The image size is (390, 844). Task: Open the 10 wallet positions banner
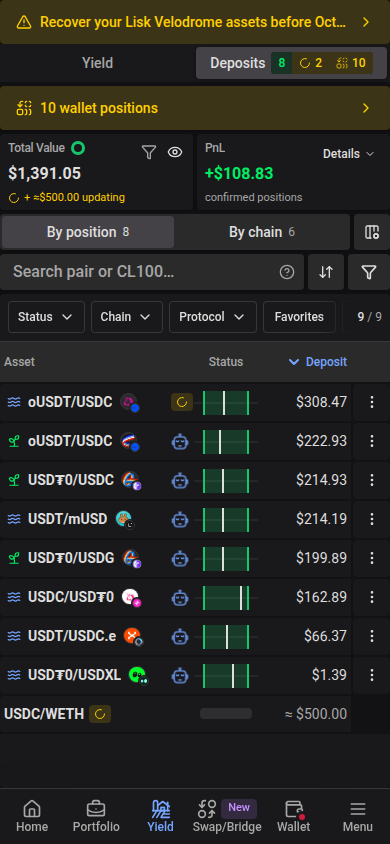[x=195, y=108]
